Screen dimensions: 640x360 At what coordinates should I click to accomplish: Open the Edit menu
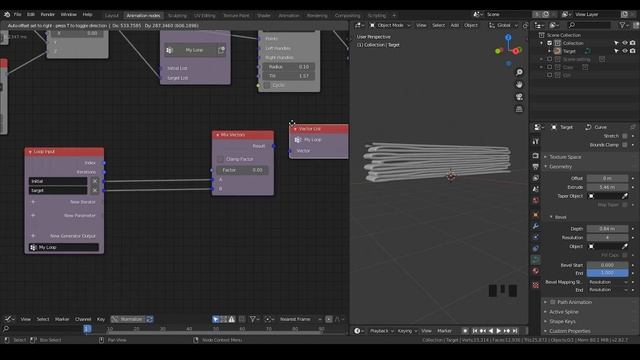point(31,14)
